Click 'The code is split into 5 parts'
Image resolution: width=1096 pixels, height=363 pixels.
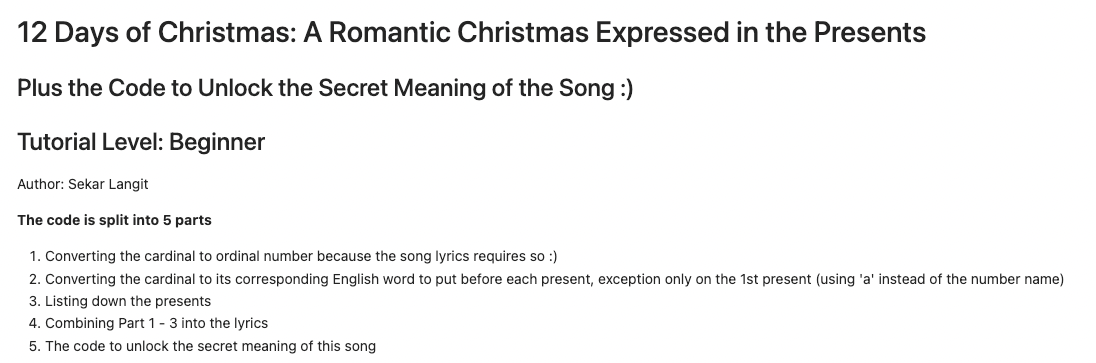pos(115,220)
